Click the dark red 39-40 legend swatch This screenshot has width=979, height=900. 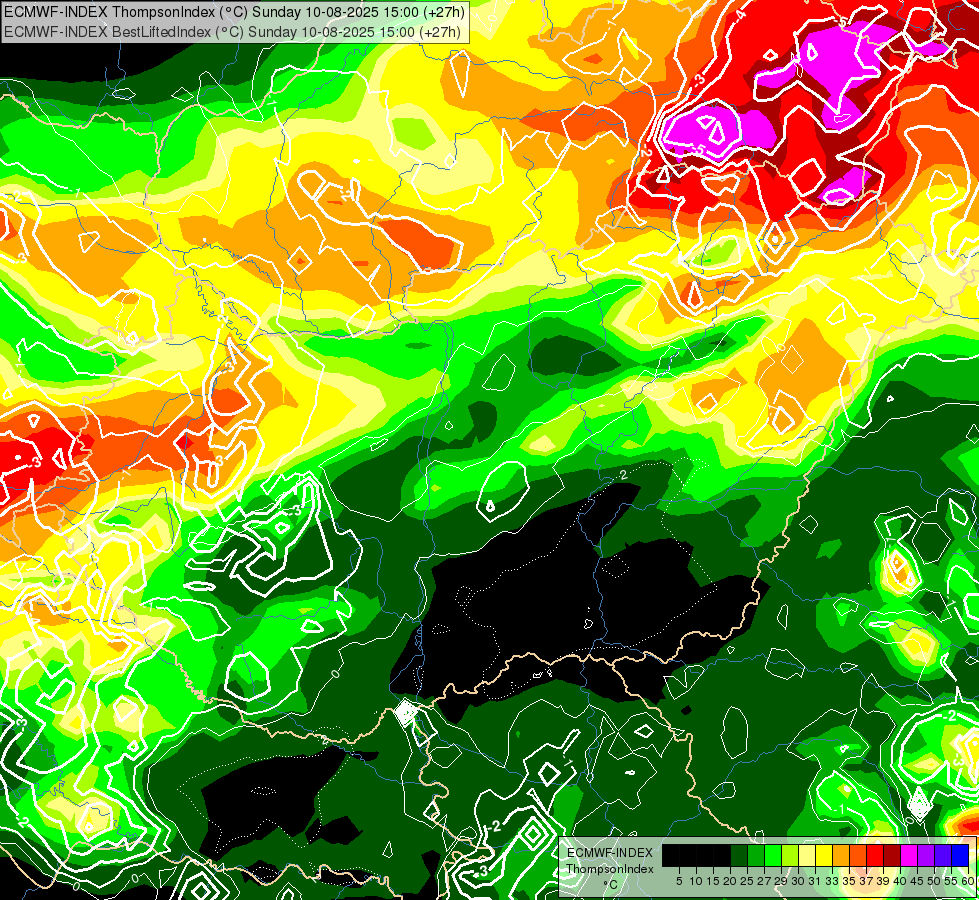click(892, 855)
